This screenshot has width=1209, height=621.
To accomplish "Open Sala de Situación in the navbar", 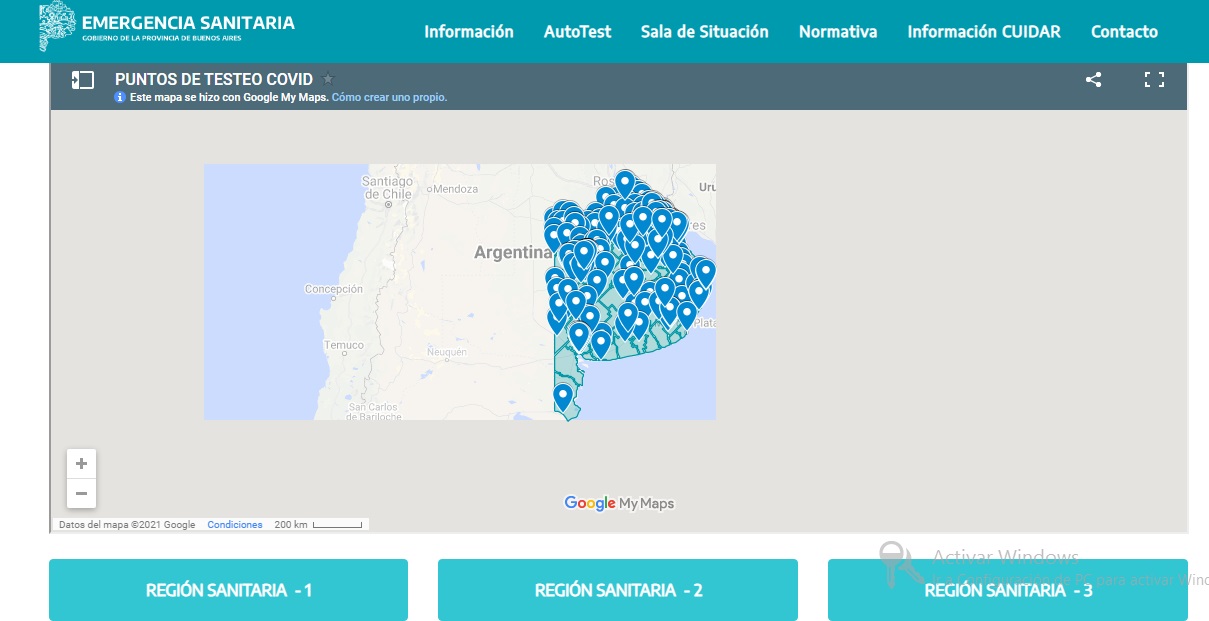I will click(704, 32).
